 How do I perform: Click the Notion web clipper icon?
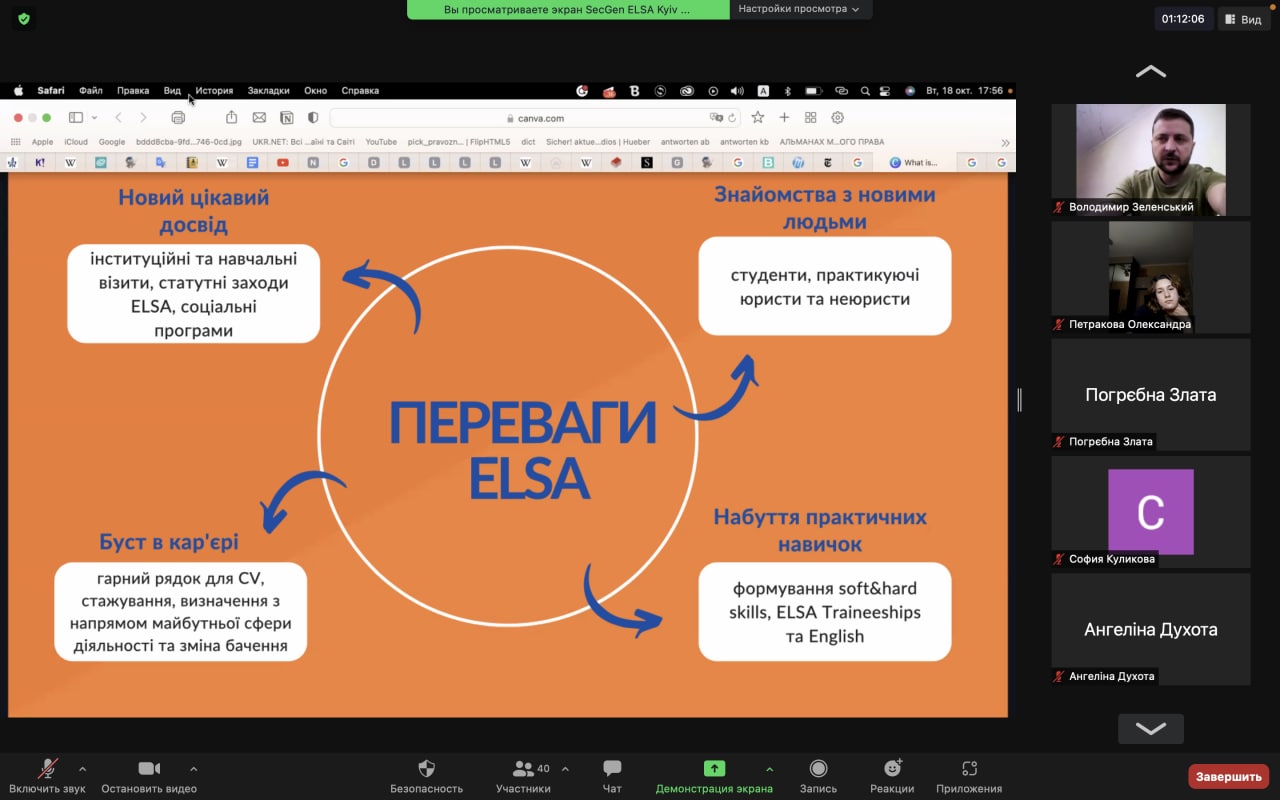coord(287,118)
